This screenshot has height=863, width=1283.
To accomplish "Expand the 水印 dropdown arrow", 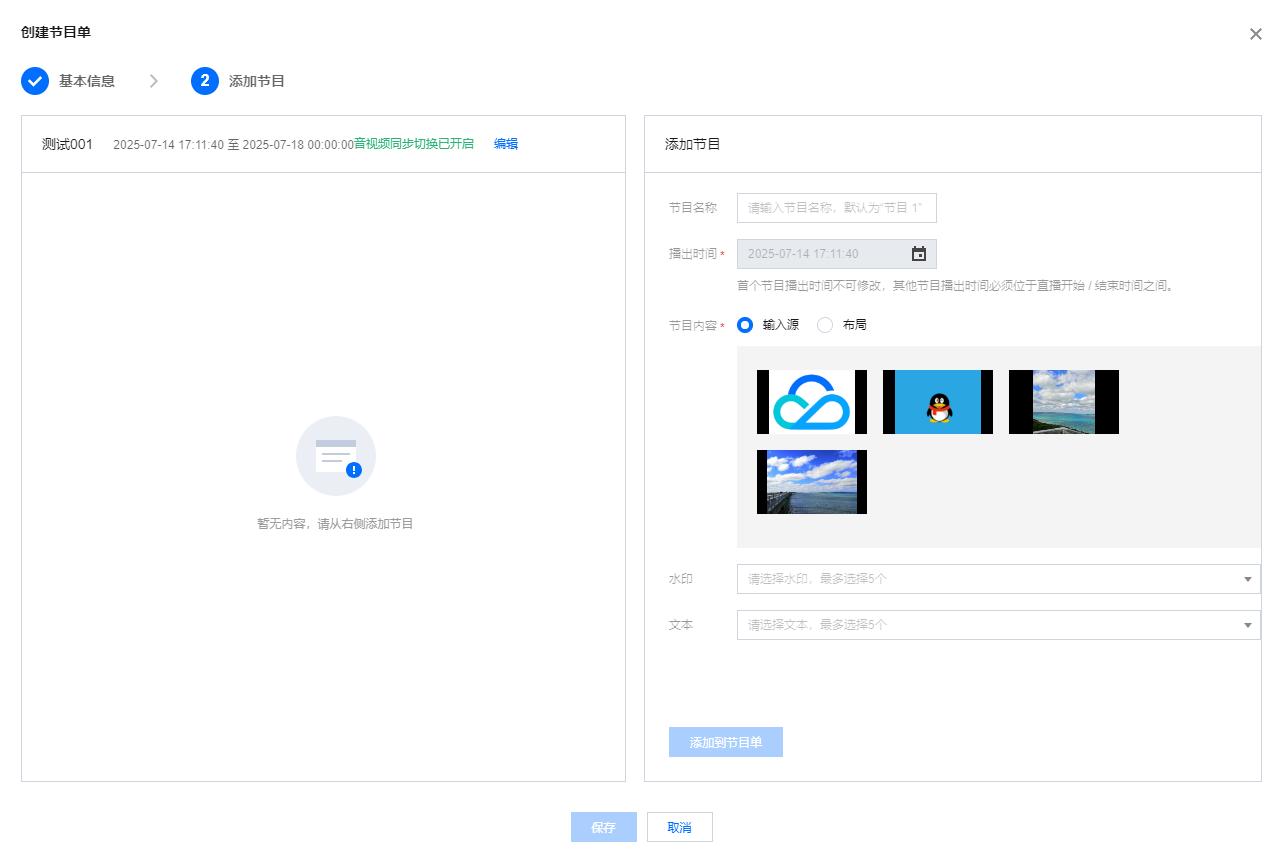I will tap(1247, 579).
